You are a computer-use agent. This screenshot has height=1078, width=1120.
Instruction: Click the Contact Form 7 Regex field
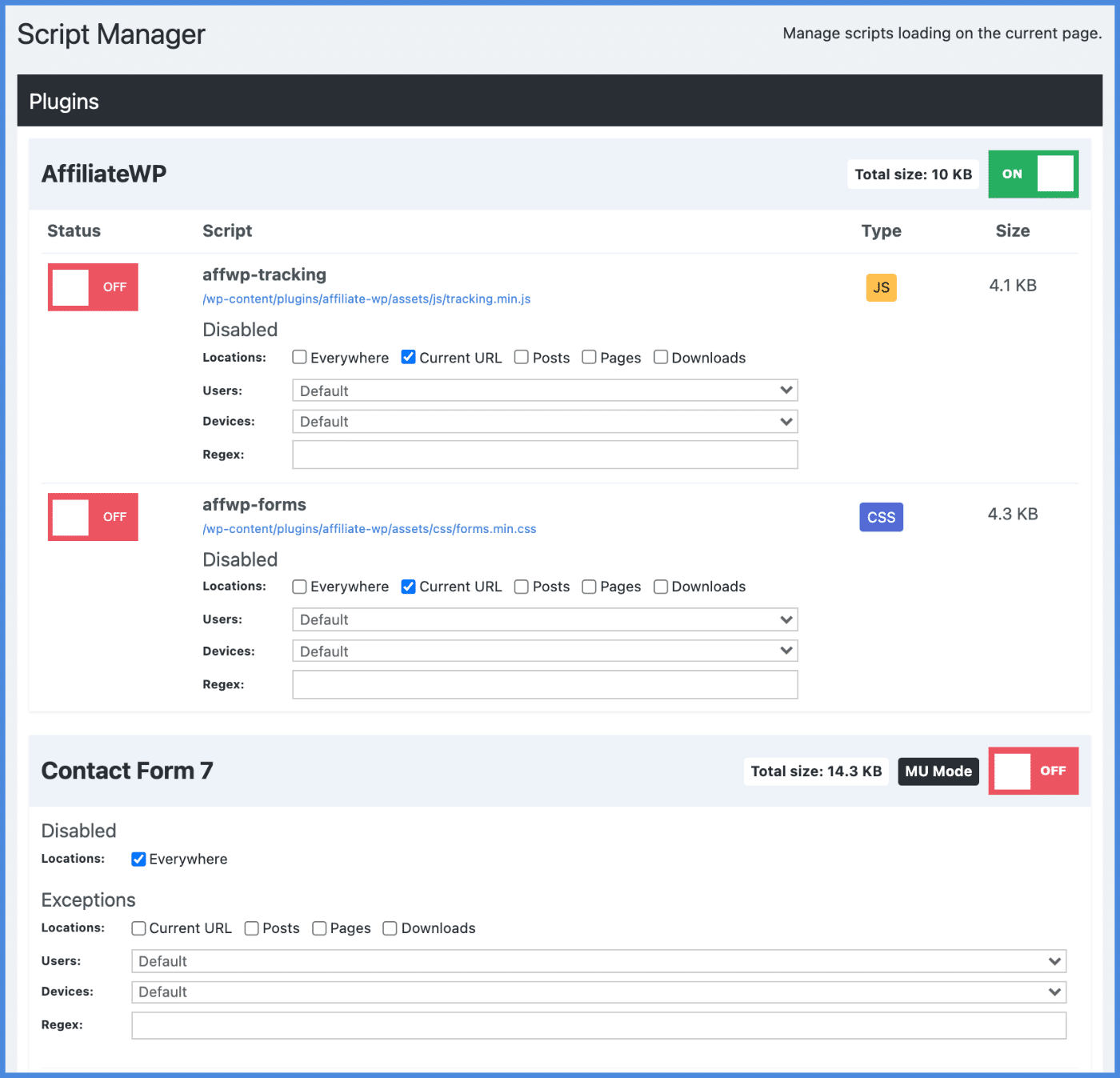pyautogui.click(x=598, y=1025)
